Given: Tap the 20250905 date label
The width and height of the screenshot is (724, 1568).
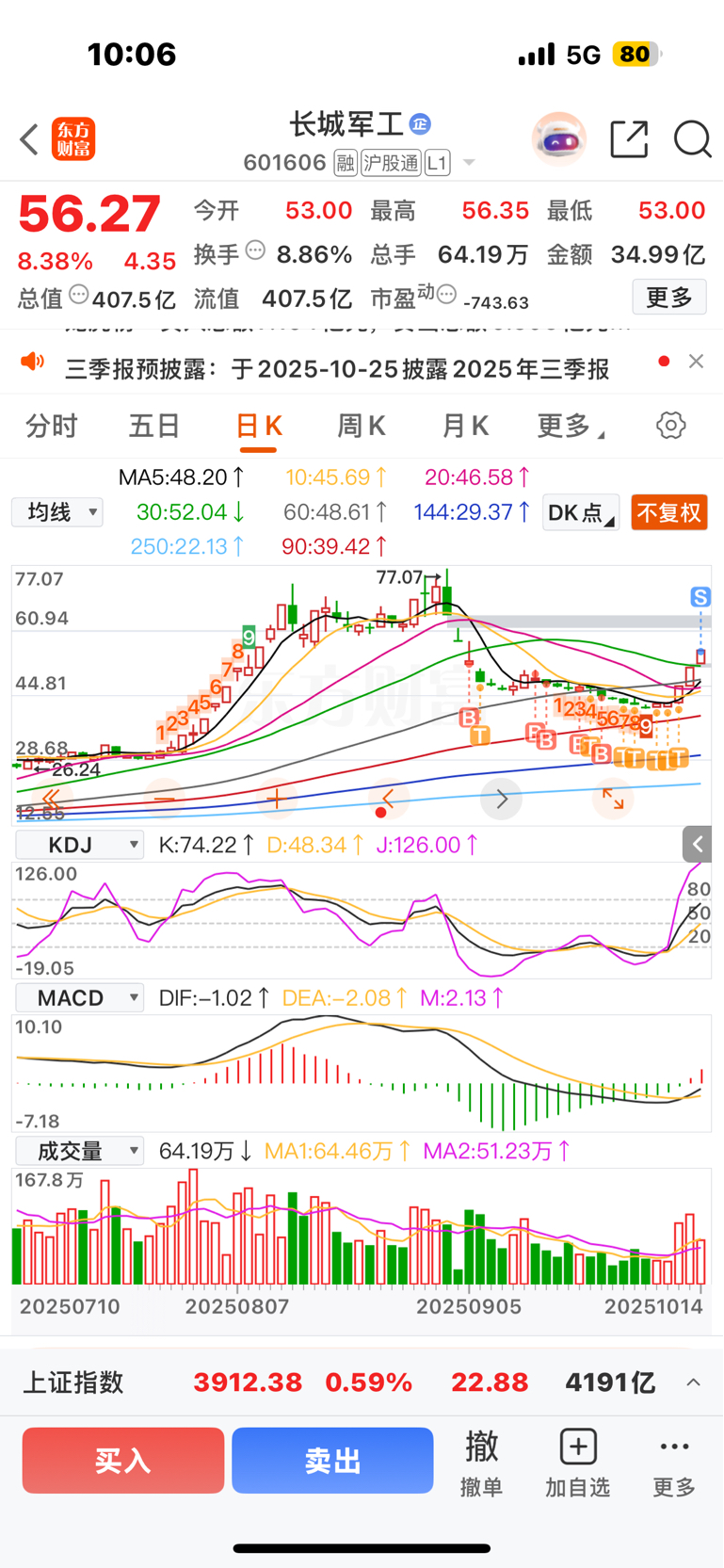Looking at the screenshot, I should 469,1306.
